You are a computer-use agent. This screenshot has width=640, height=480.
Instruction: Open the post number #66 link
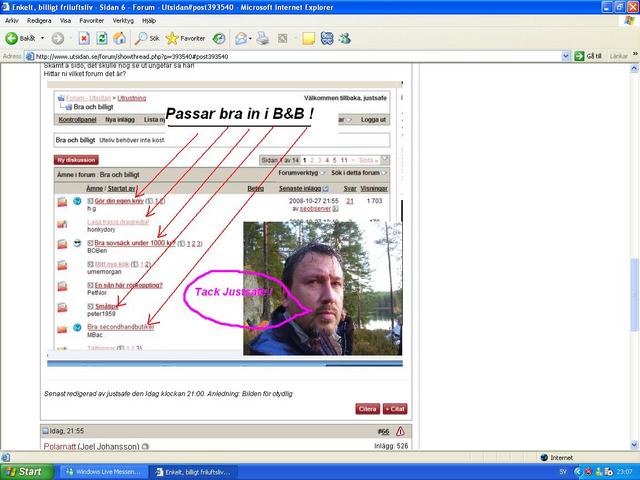pyautogui.click(x=383, y=431)
